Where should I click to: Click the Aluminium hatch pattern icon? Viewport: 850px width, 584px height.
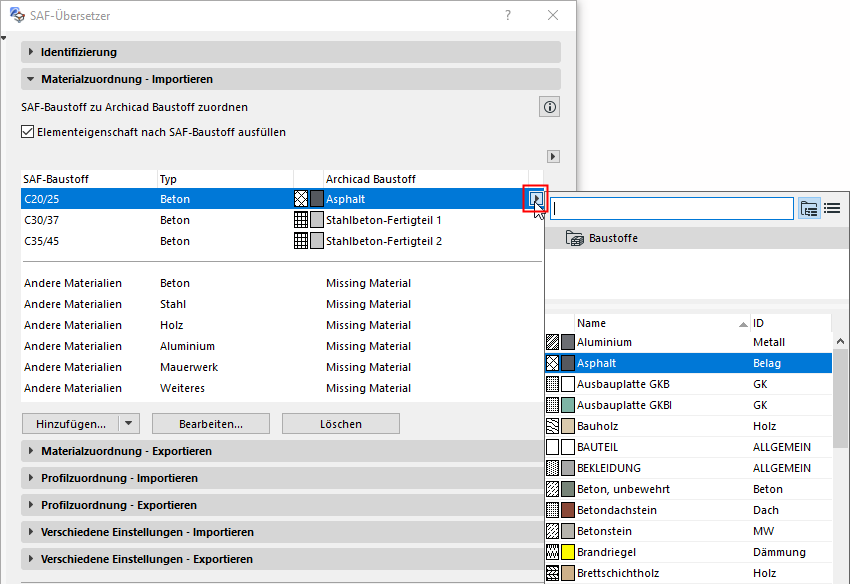(x=552, y=342)
